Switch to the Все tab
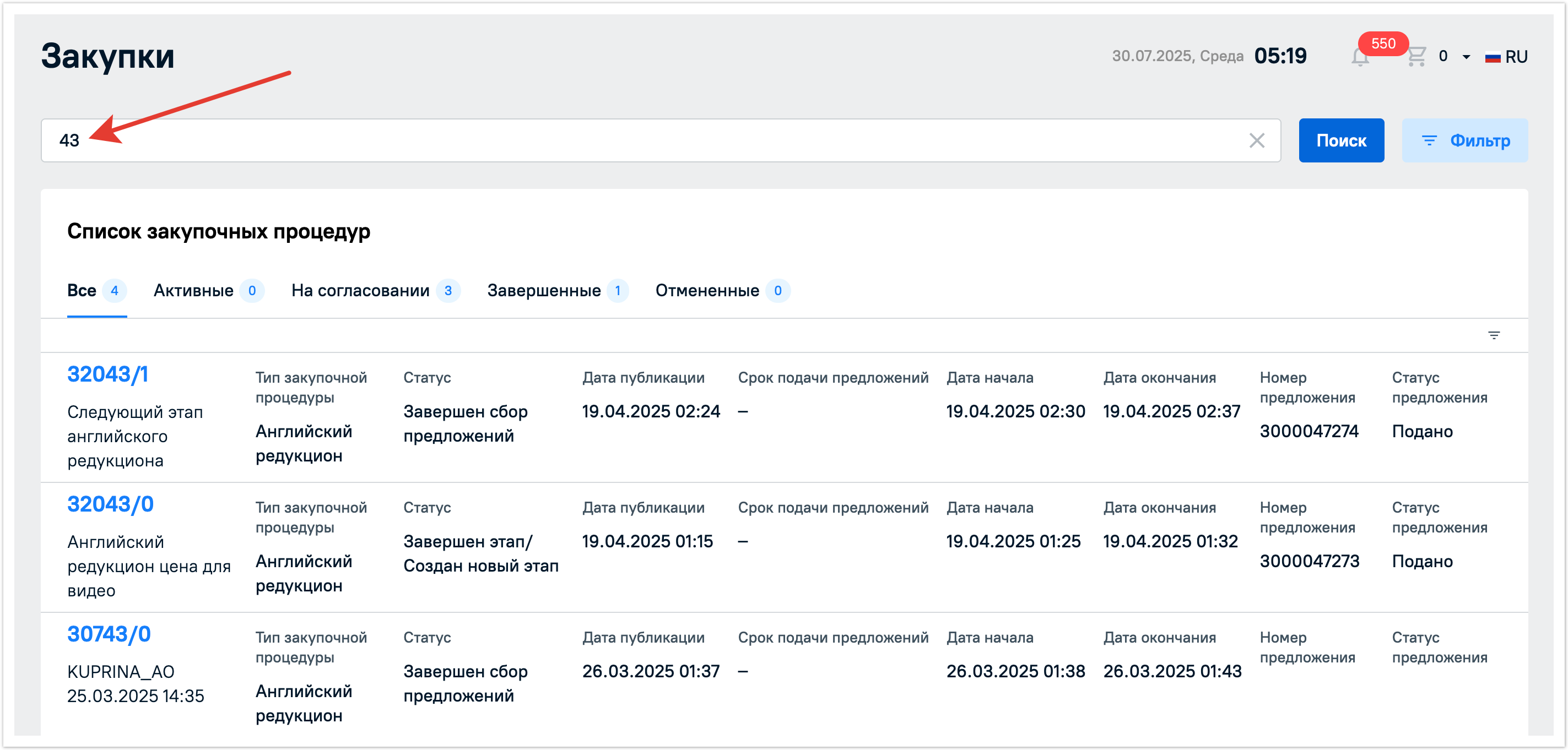 point(82,291)
